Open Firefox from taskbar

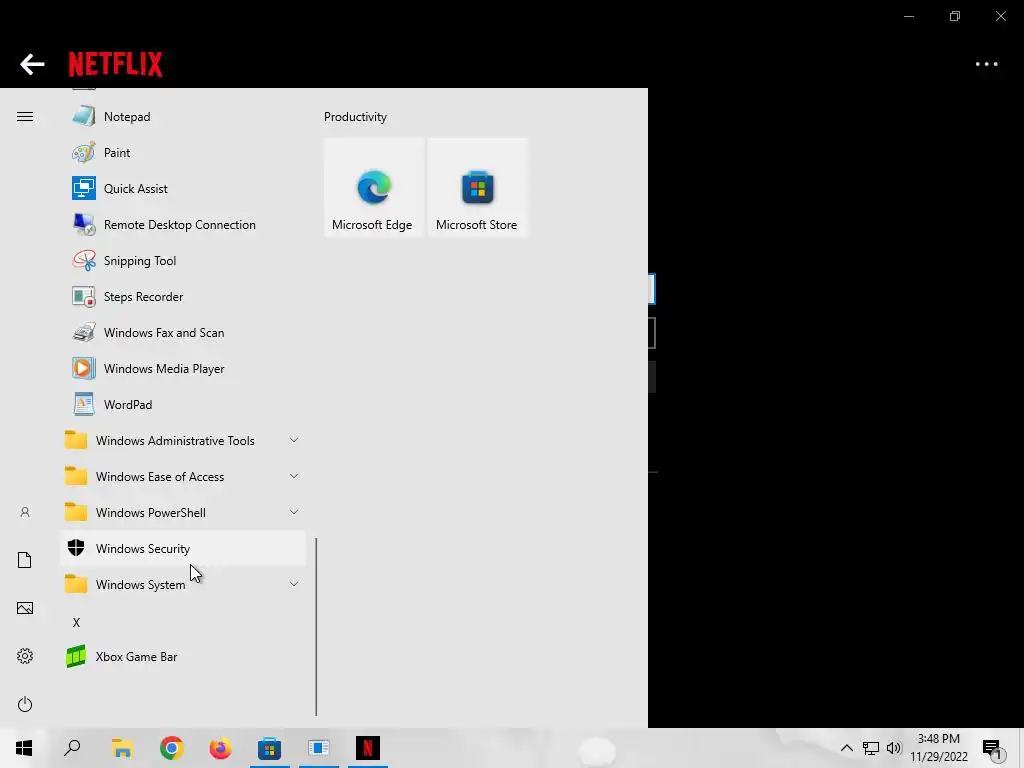coord(220,748)
